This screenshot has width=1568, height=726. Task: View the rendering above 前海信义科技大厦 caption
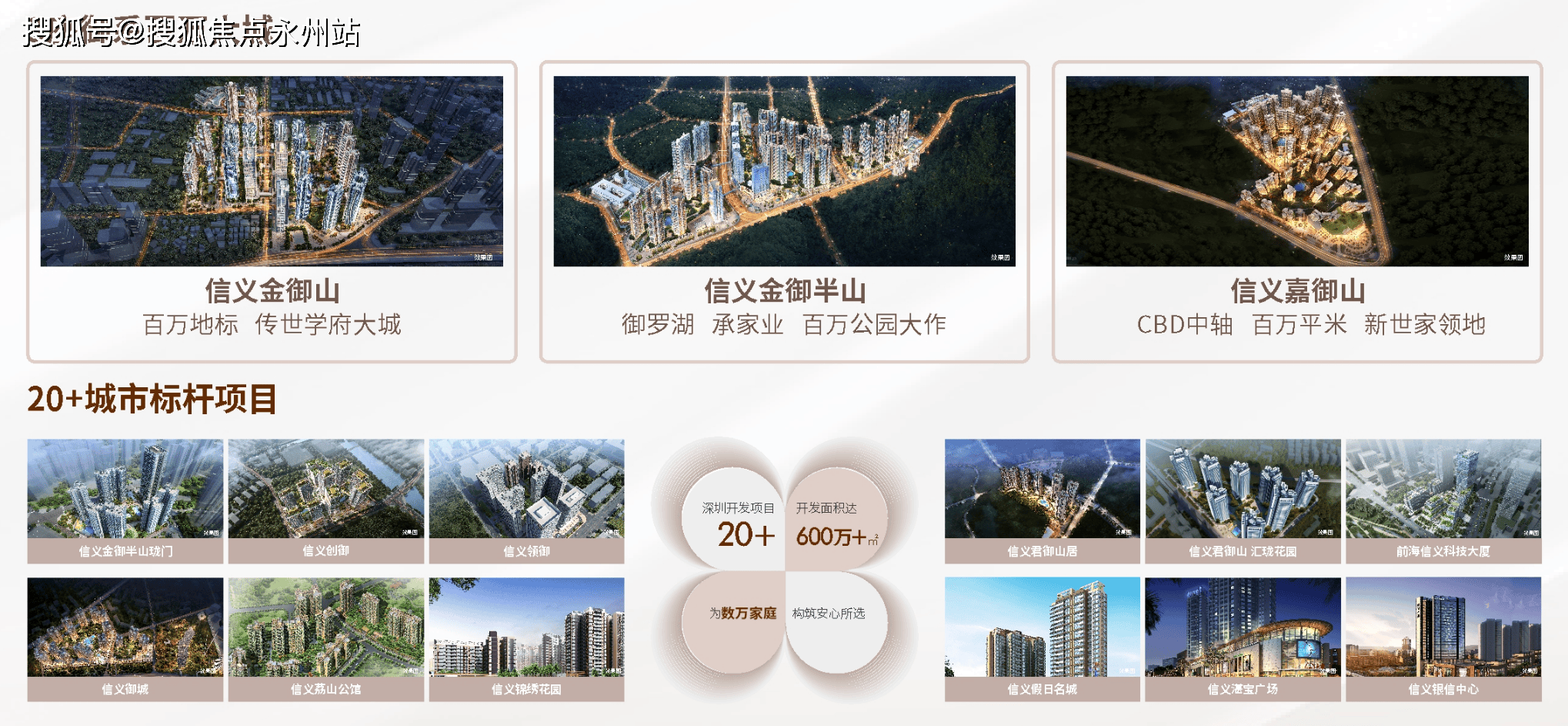click(1443, 488)
